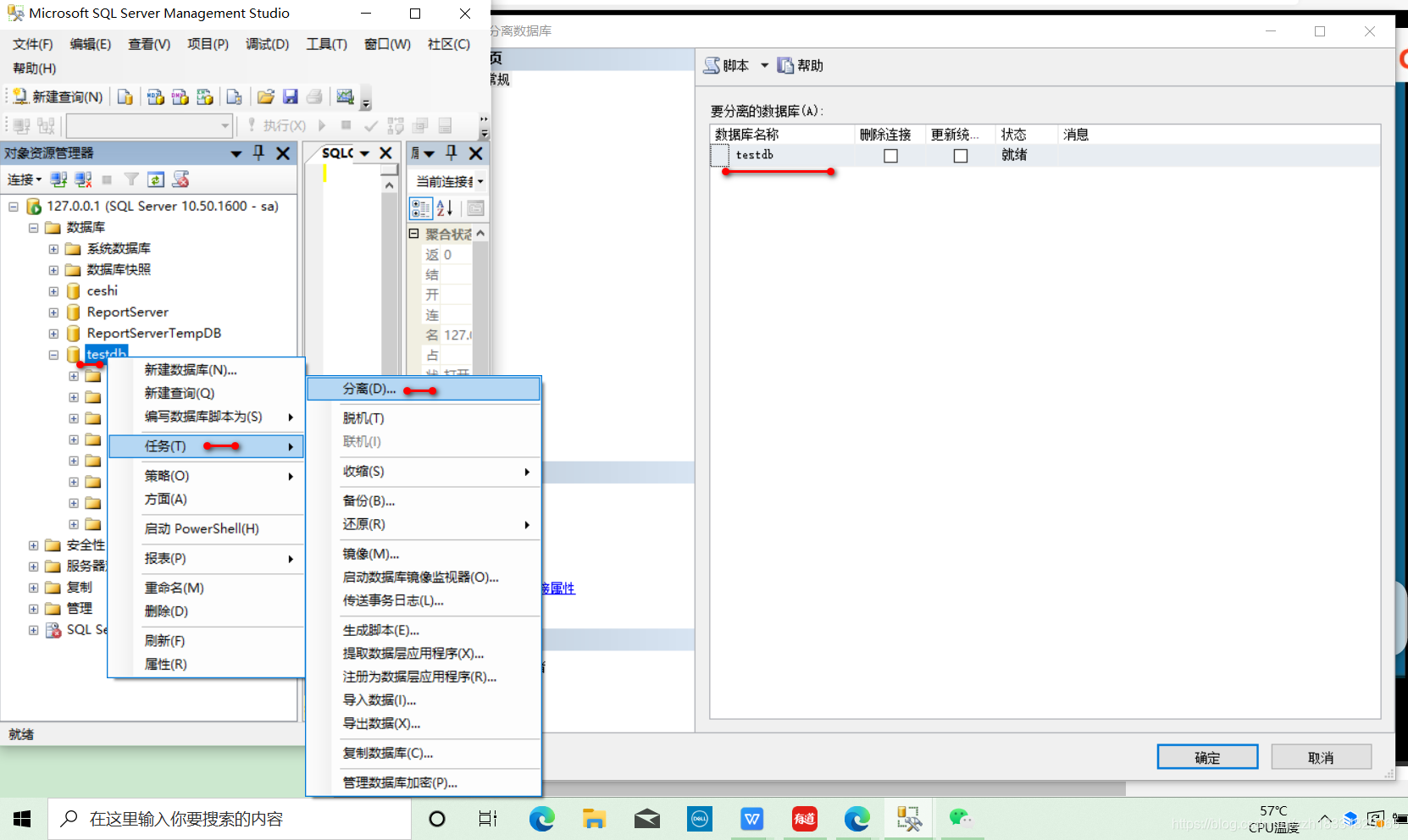
Task: Select 新建数据库(N)... in context menu
Action: pos(207,370)
